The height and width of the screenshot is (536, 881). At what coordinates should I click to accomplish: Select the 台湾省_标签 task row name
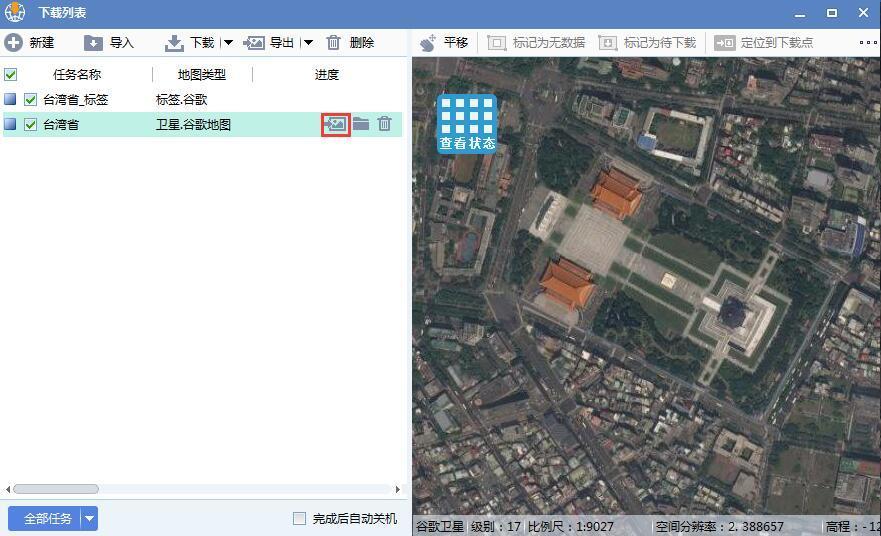(75, 100)
